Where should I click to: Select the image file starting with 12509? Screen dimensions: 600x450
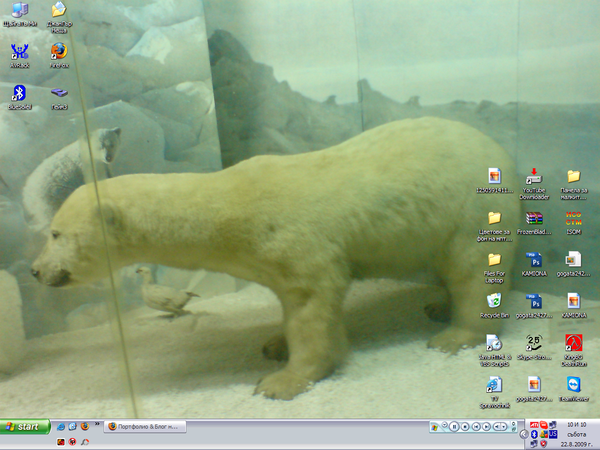[494, 181]
